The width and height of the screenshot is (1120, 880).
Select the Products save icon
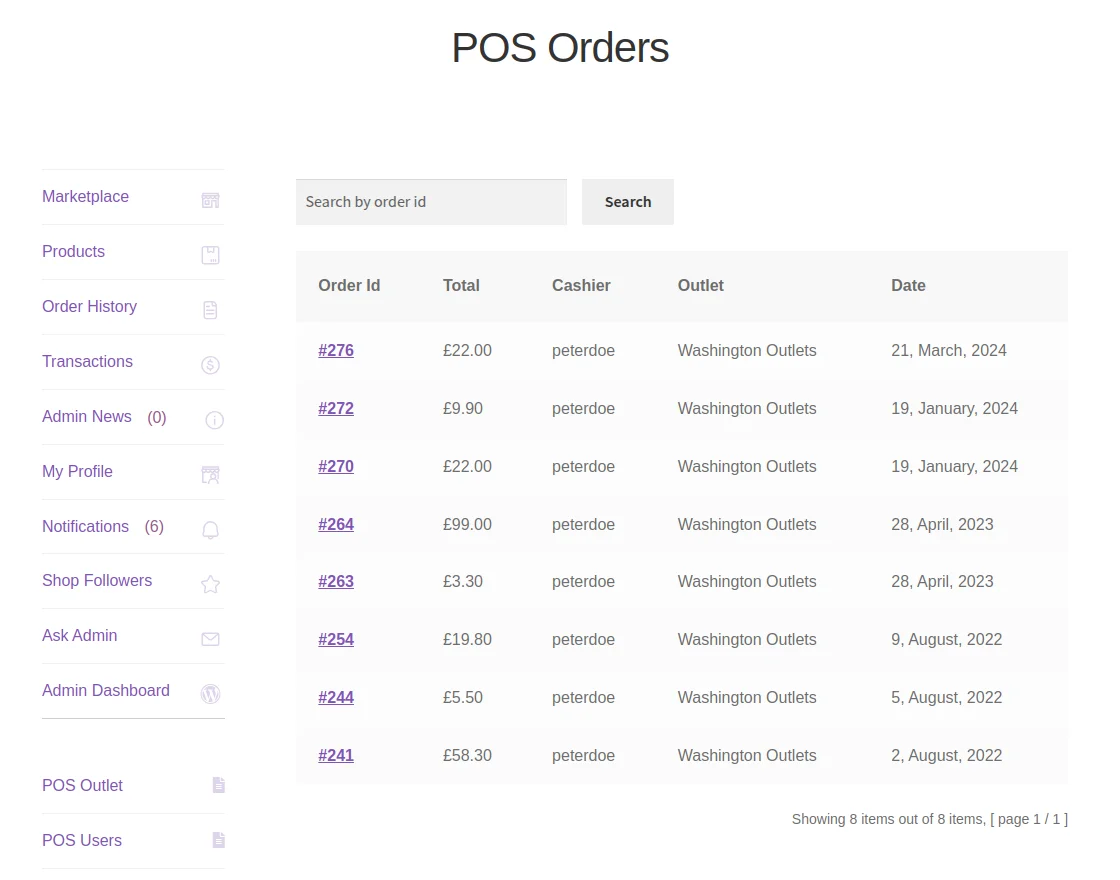click(210, 255)
